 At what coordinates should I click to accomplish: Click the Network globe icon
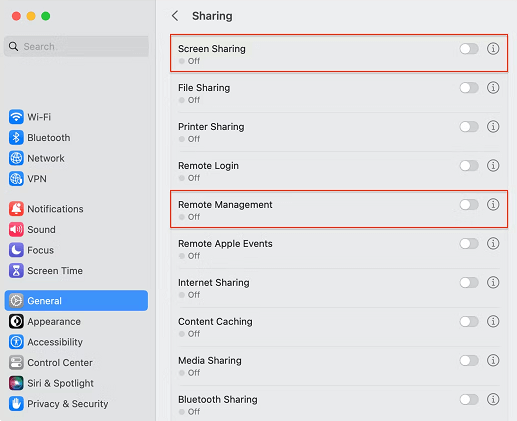(x=16, y=158)
